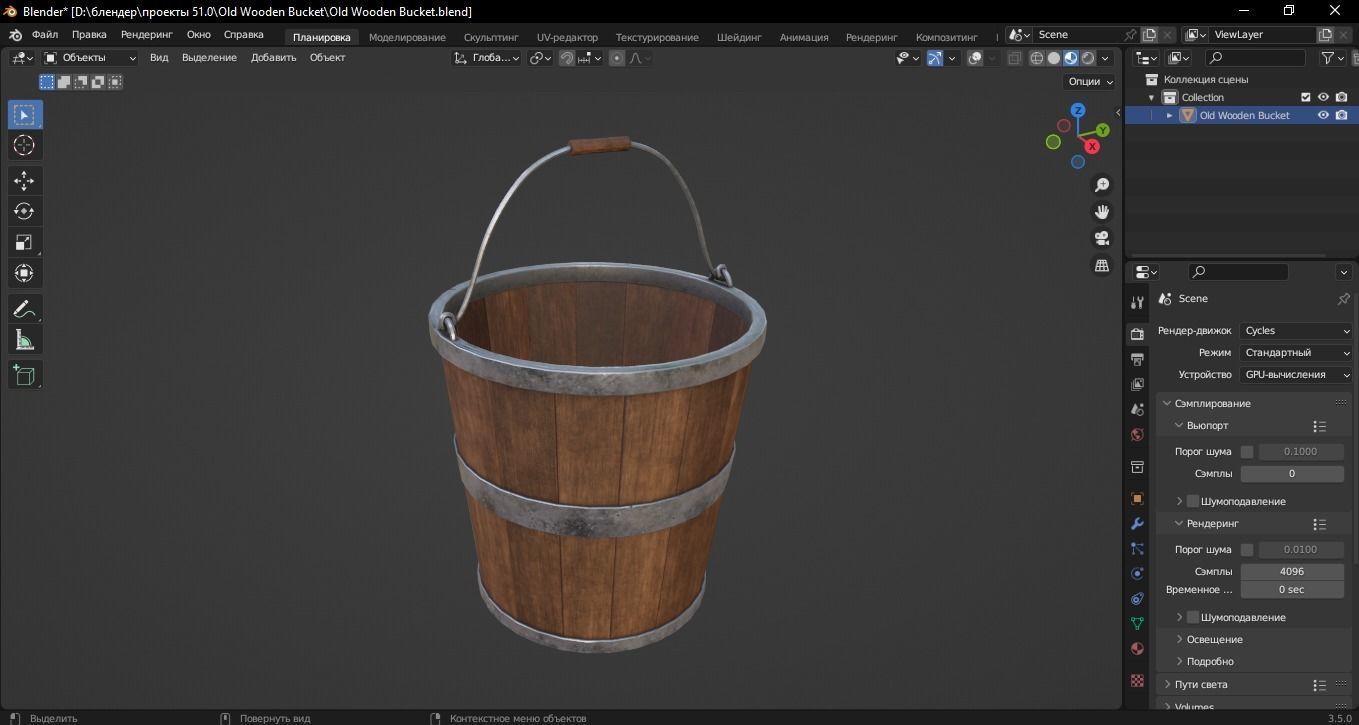Image resolution: width=1359 pixels, height=725 pixels.
Task: Click the Blender logo menu icon
Action: [15, 35]
